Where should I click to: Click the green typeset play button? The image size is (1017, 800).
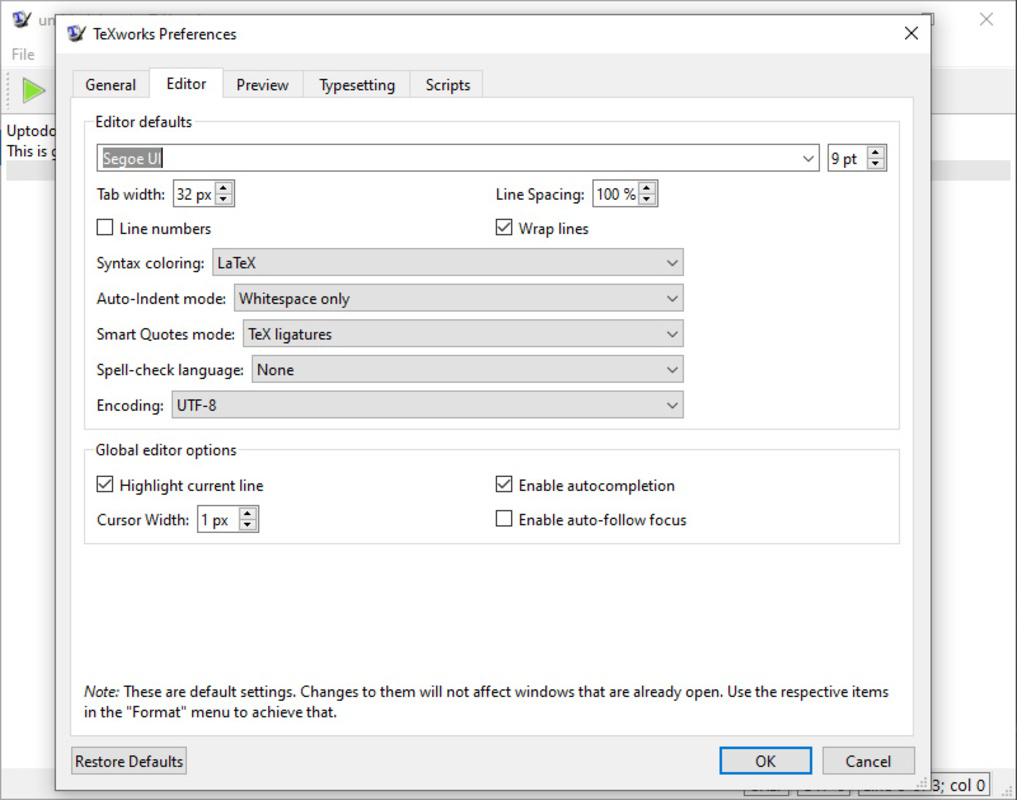33,90
